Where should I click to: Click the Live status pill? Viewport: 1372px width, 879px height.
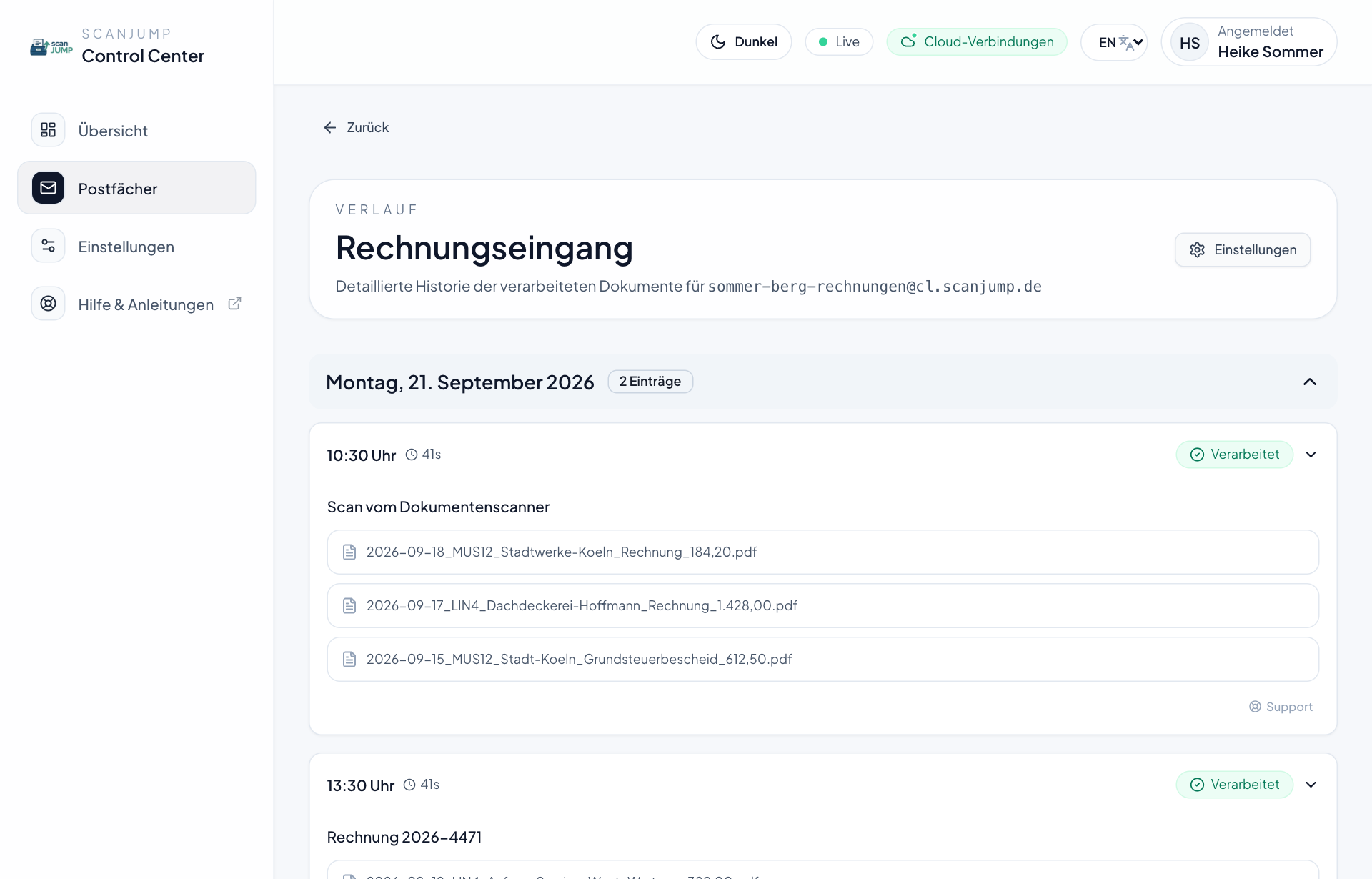[839, 42]
